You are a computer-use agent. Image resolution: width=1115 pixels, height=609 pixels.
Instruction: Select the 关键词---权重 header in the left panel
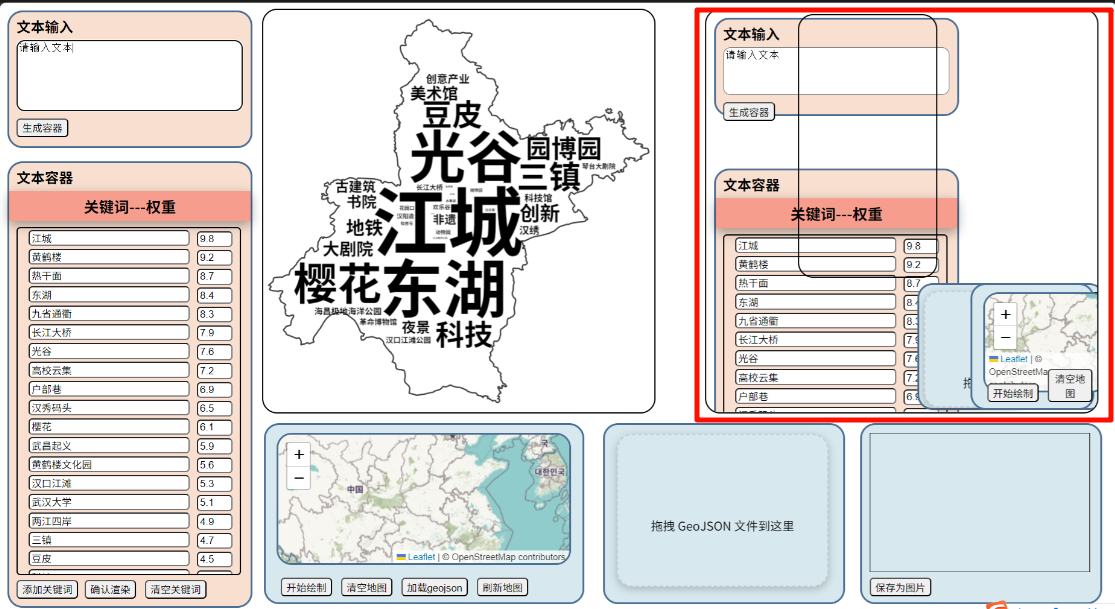(129, 207)
